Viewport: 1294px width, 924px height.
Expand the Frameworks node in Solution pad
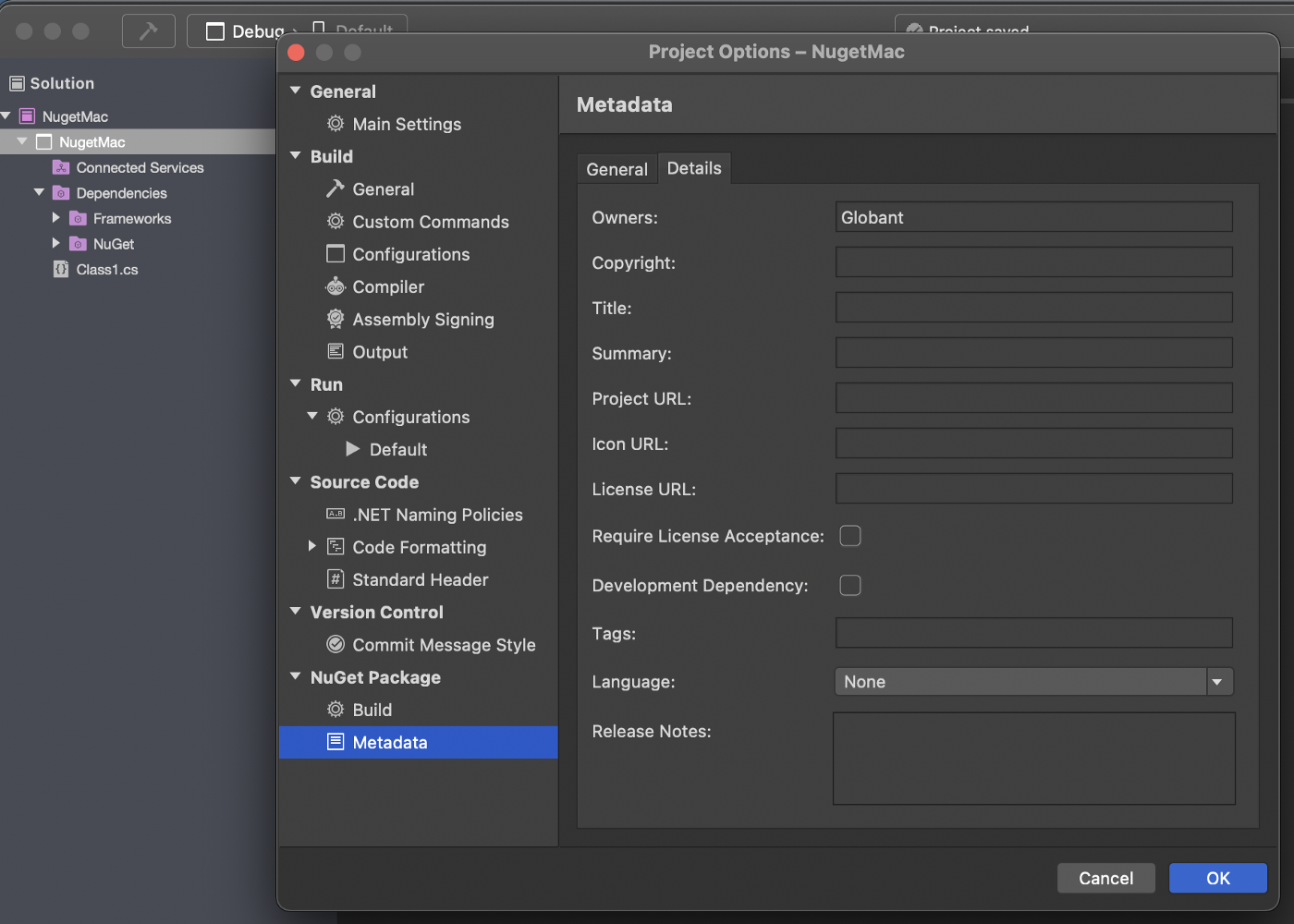(56, 218)
